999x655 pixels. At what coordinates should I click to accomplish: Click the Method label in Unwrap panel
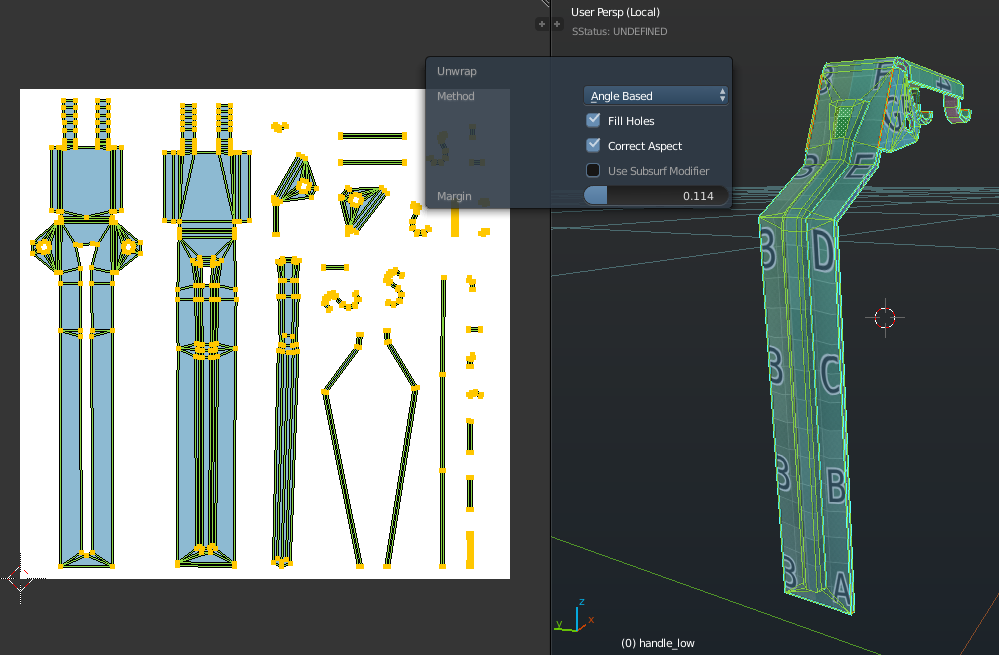(x=456, y=96)
